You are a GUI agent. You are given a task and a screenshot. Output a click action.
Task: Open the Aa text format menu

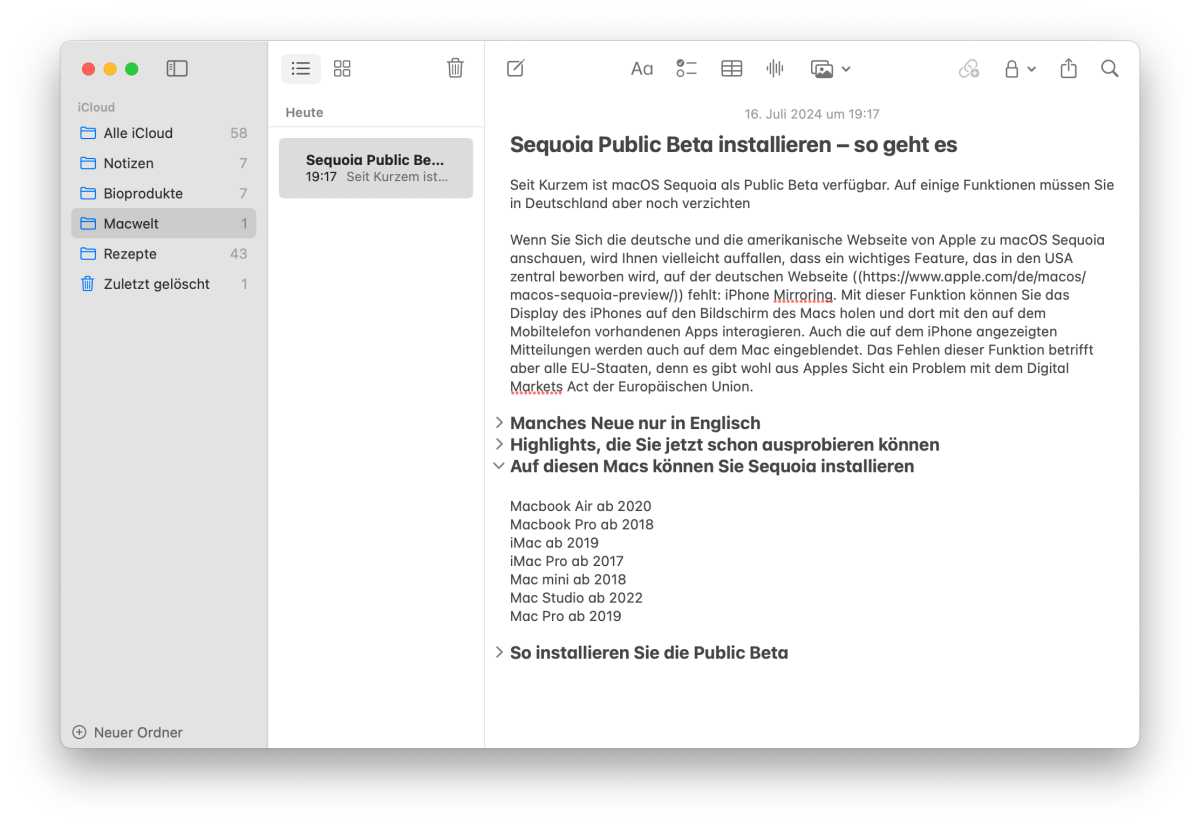[x=642, y=69]
